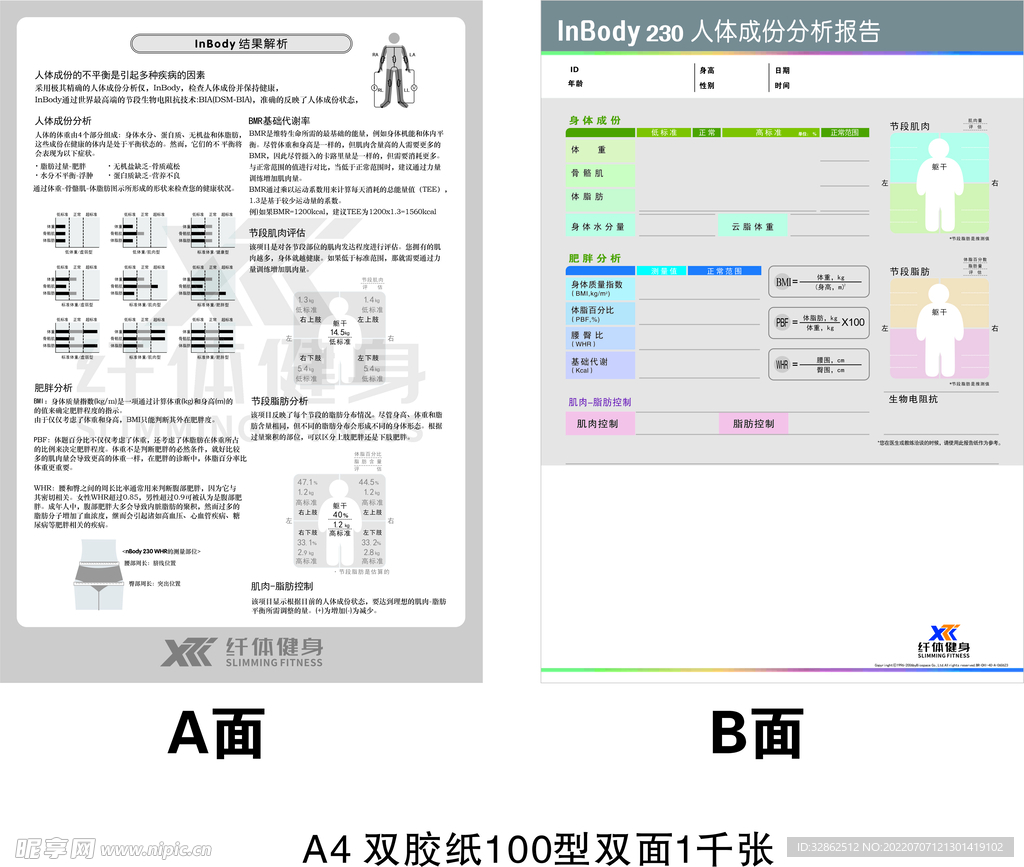Click the 体重 row label
The width and height of the screenshot is (1024, 867).
tap(600, 150)
